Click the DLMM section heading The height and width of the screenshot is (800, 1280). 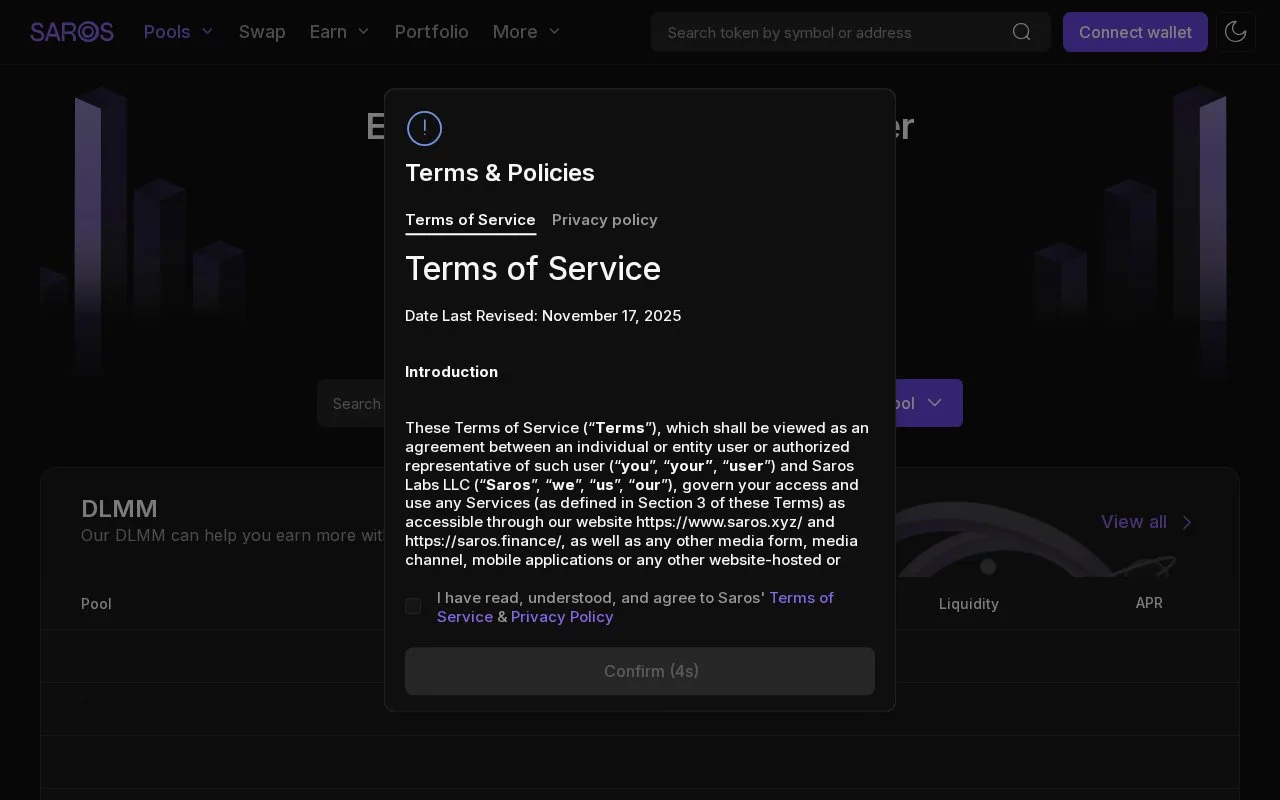tap(119, 508)
